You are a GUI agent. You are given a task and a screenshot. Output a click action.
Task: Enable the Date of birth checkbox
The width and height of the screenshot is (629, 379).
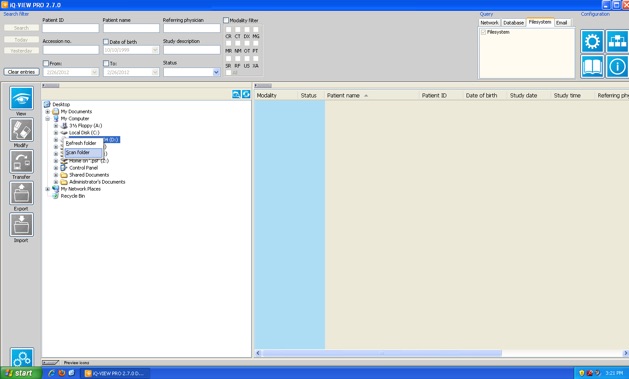coord(106,42)
